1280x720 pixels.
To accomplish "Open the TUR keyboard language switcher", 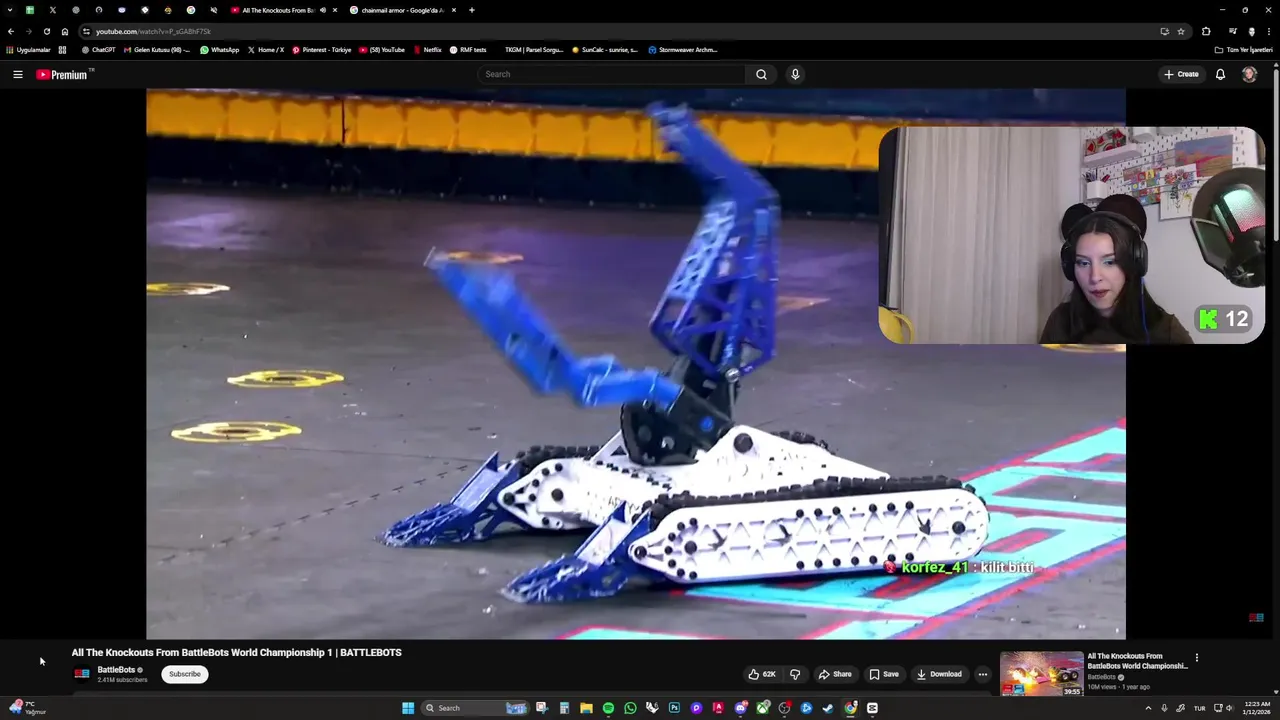I will pos(1199,708).
